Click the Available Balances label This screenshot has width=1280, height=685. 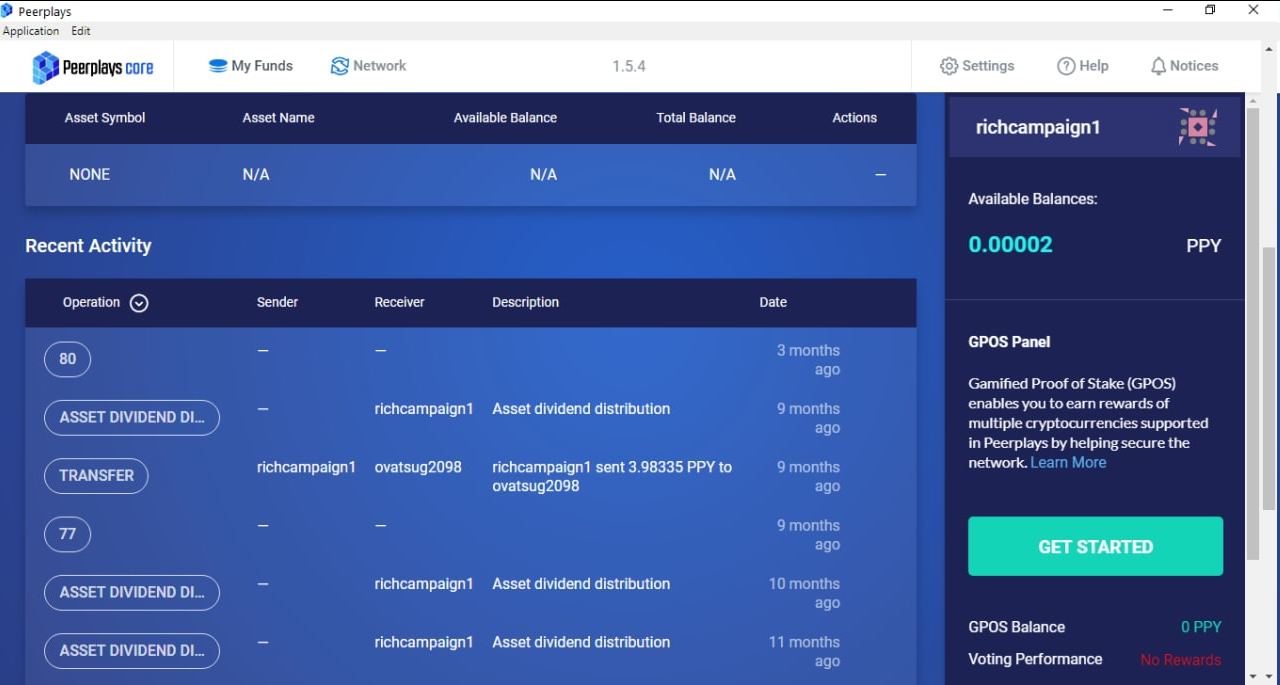tap(1032, 199)
